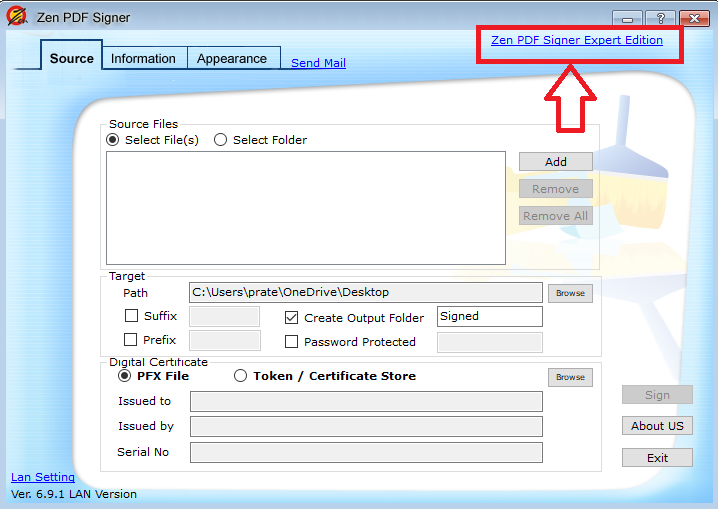Click the Prefix text field
Image resolution: width=718 pixels, height=509 pixels.
pos(225,341)
